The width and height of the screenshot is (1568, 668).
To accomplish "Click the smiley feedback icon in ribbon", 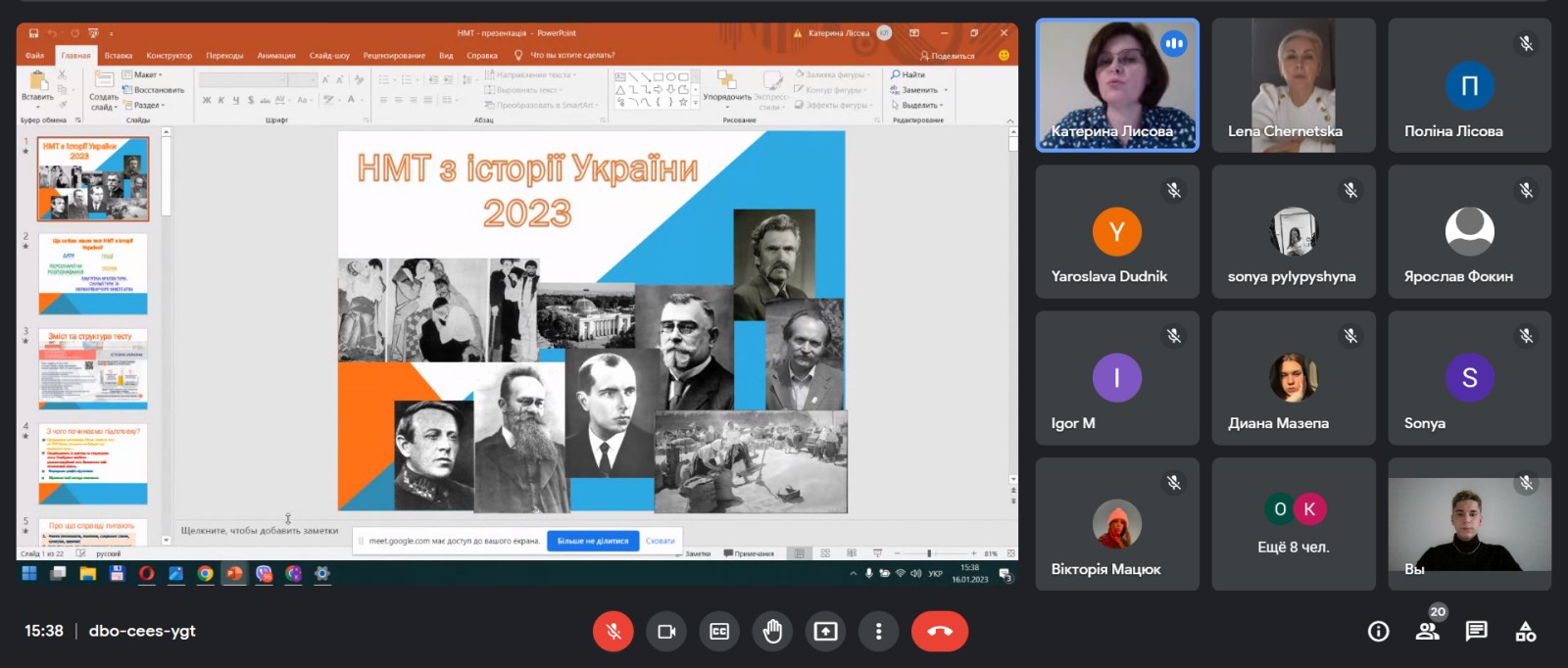I will (x=1004, y=55).
